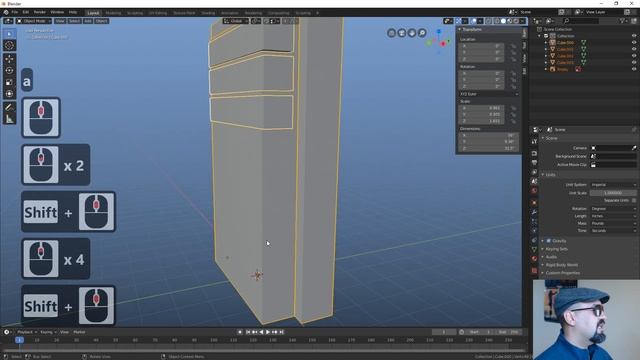Open the timeline Keying menu
Screen dimensions: 640x360
[x=48, y=332]
